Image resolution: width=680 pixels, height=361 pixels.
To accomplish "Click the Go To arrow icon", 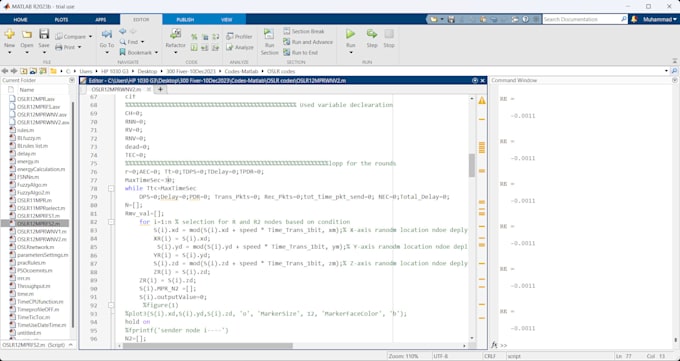I will point(107,34).
